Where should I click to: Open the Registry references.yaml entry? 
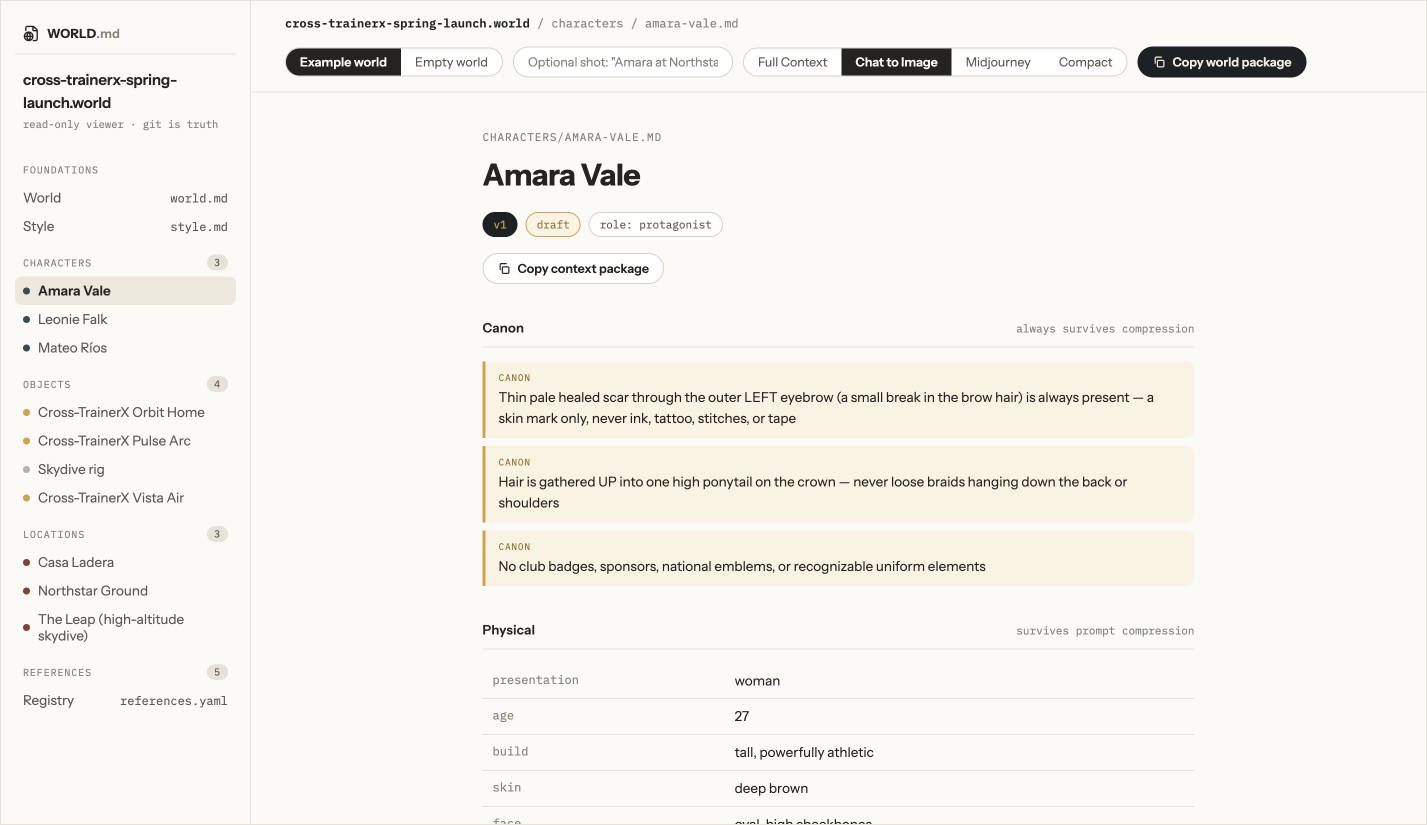click(125, 701)
